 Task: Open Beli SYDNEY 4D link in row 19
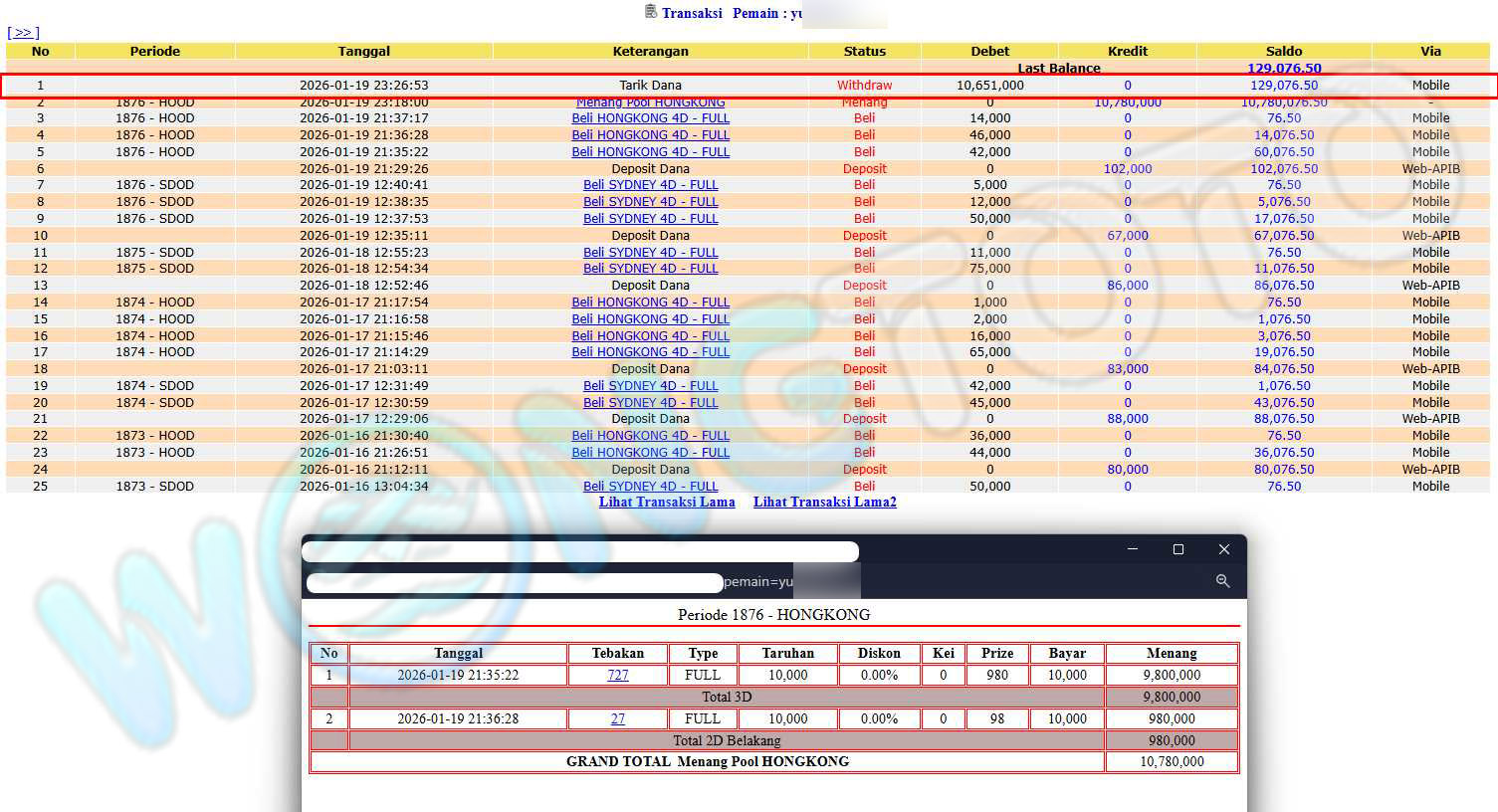(x=650, y=386)
